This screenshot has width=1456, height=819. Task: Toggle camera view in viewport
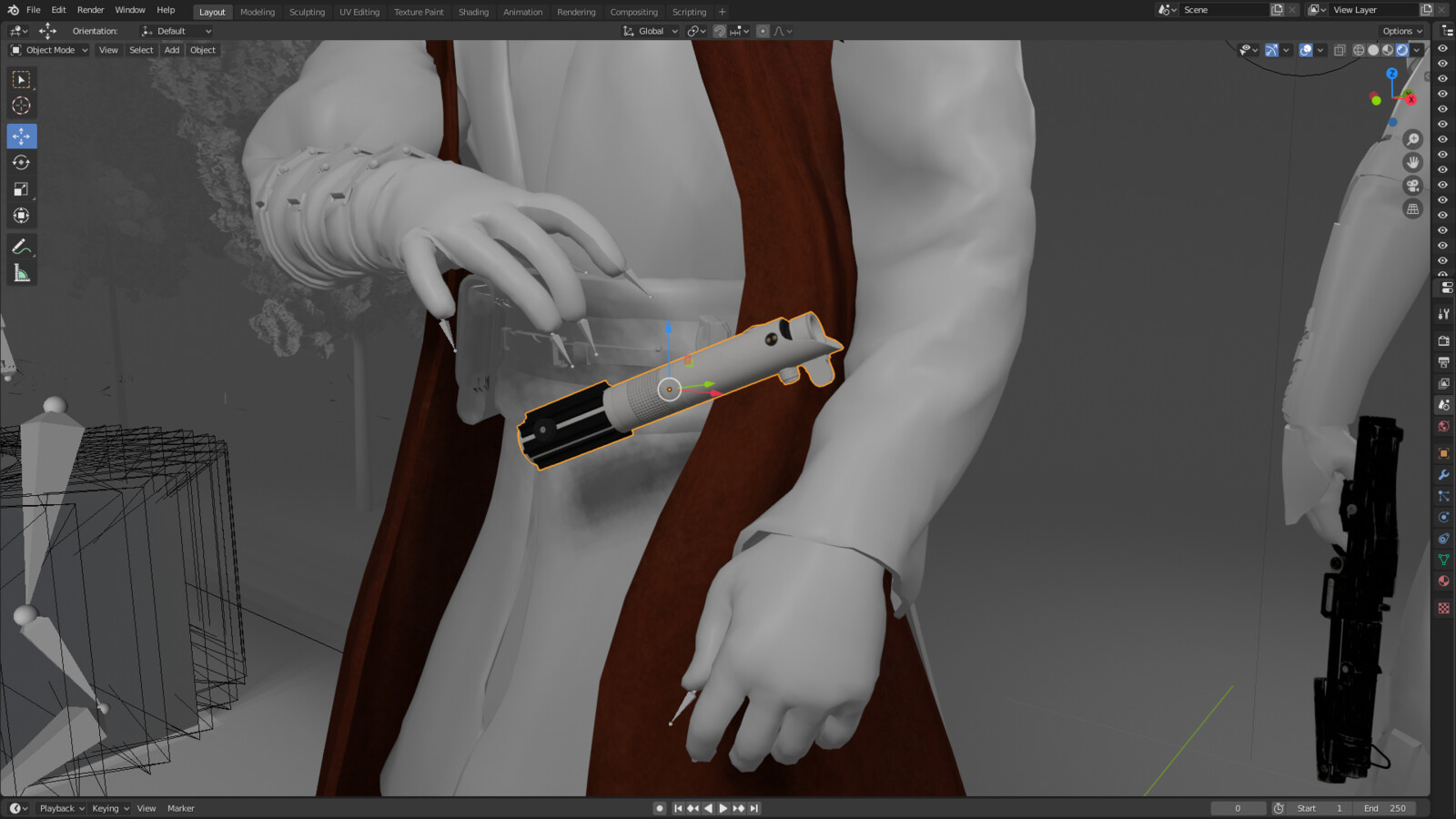(x=1412, y=186)
